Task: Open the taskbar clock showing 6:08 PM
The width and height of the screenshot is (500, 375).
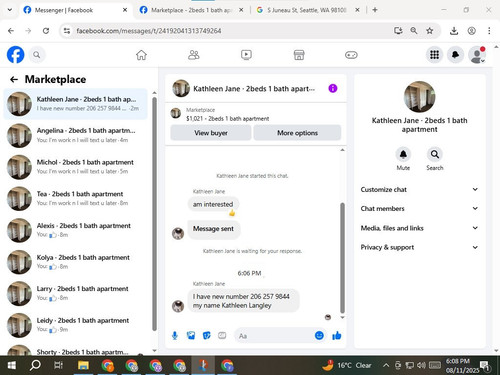Action: click(x=462, y=365)
